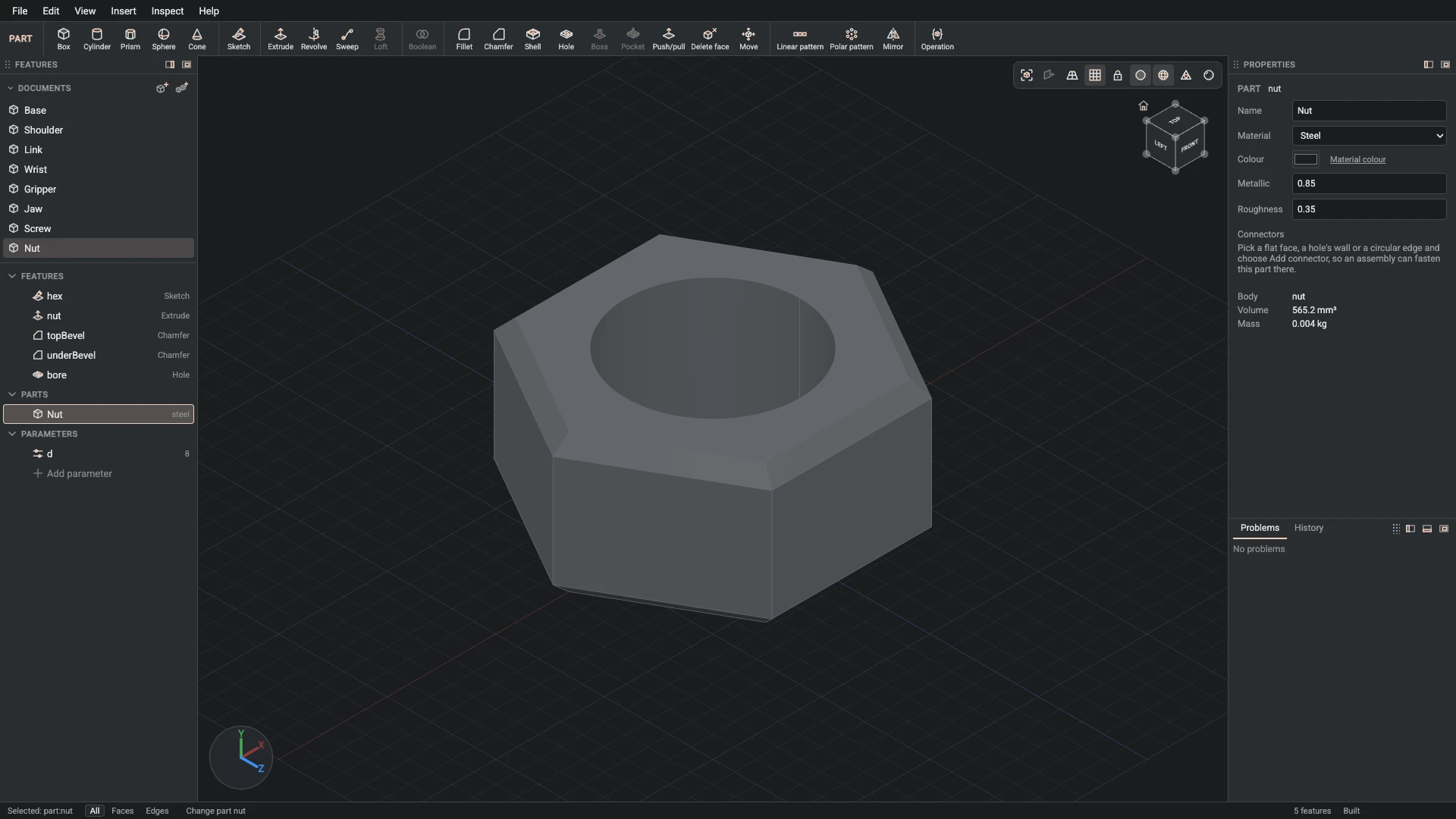Image resolution: width=1456 pixels, height=819 pixels.
Task: Open the Material dropdown showing Steel
Action: pos(1369,136)
